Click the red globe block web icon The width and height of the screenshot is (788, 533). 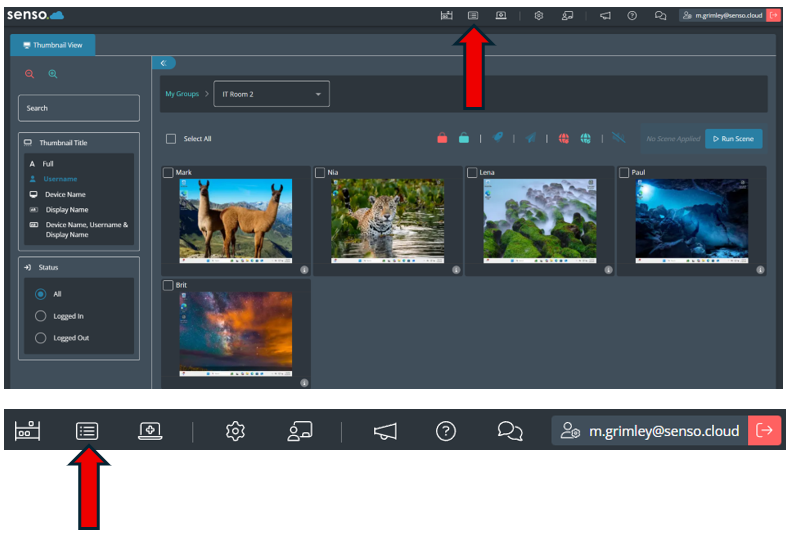[564, 138]
